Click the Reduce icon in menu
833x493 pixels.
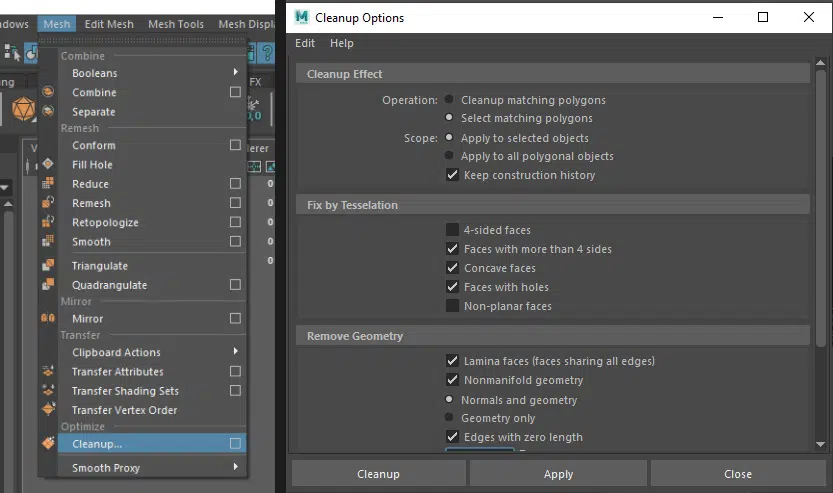pos(48,183)
